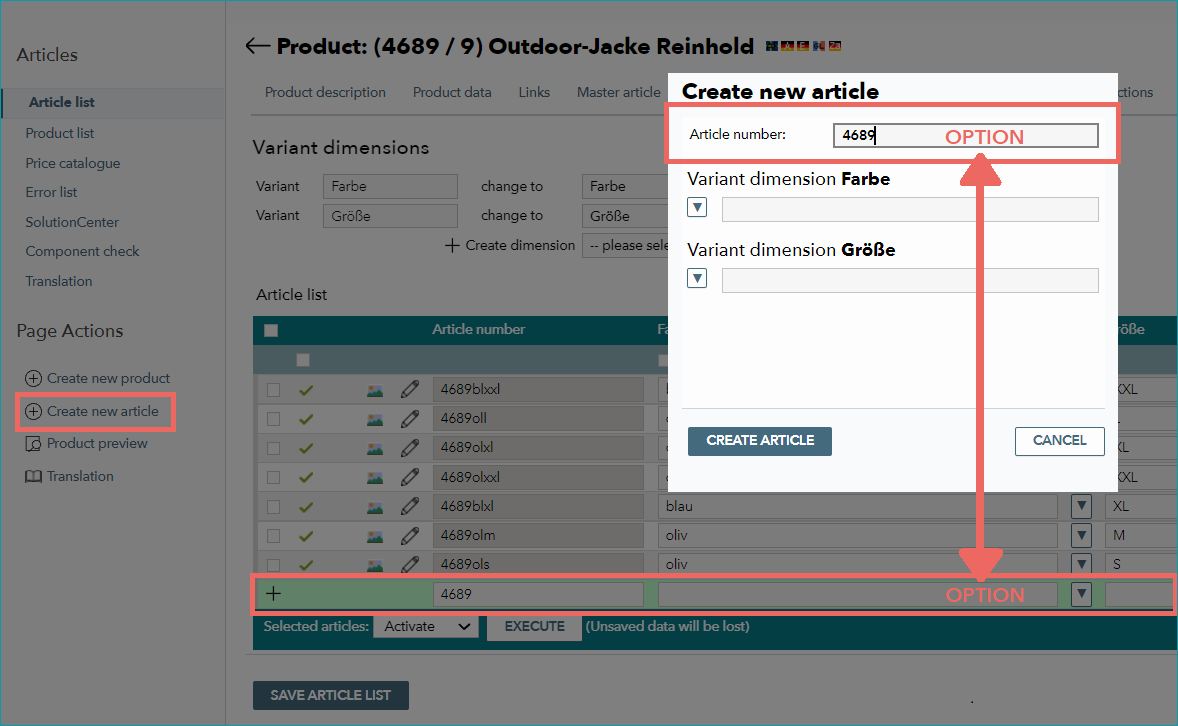Image resolution: width=1178 pixels, height=726 pixels.
Task: Switch to the Links tab
Action: [x=534, y=92]
